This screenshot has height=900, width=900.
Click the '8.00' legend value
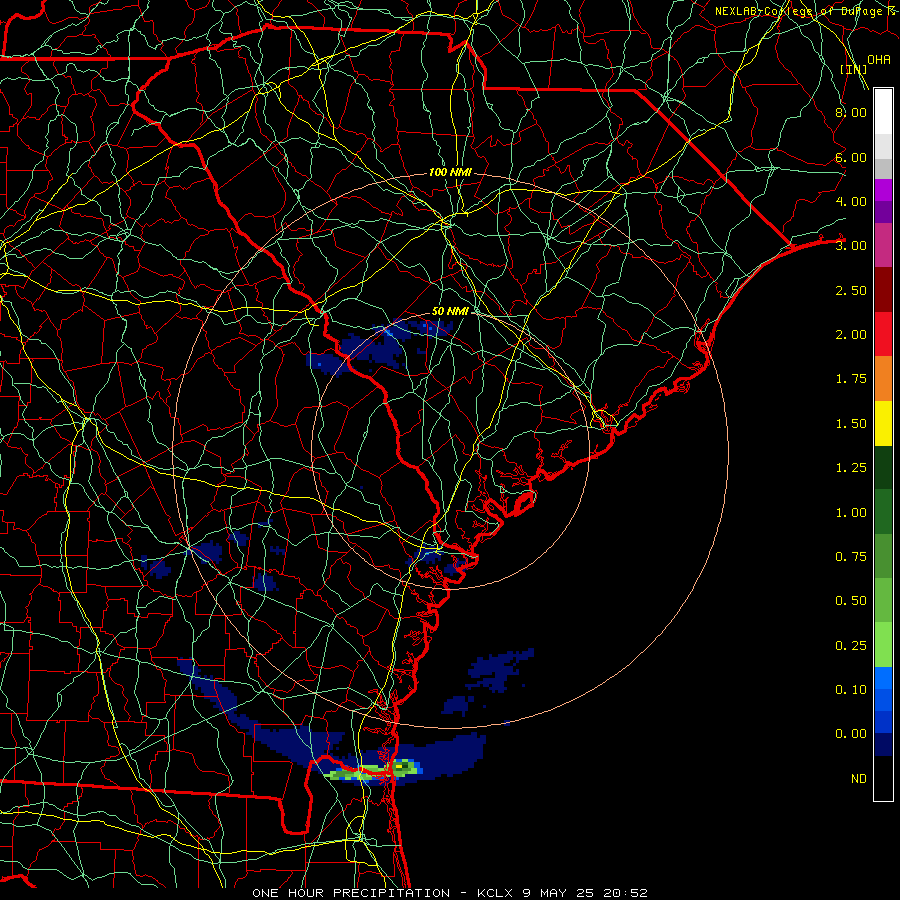click(851, 112)
